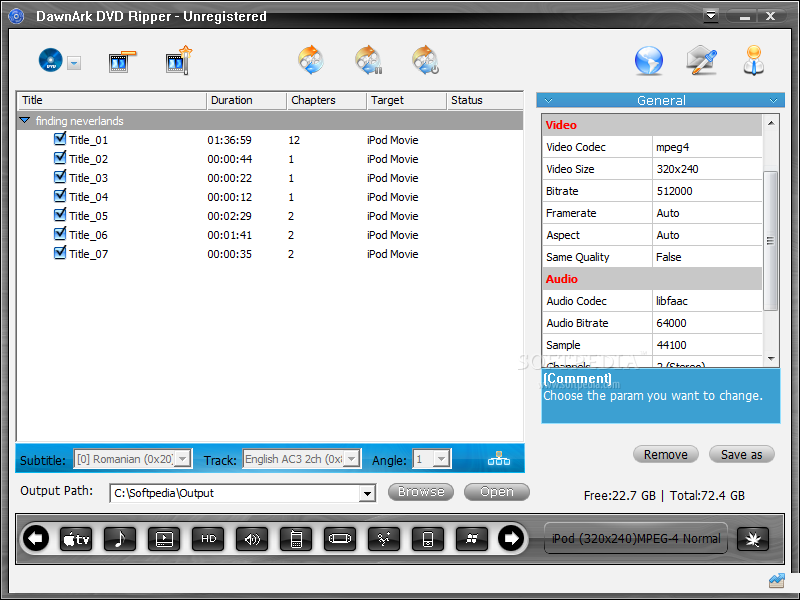Click the Browse button

tap(421, 492)
